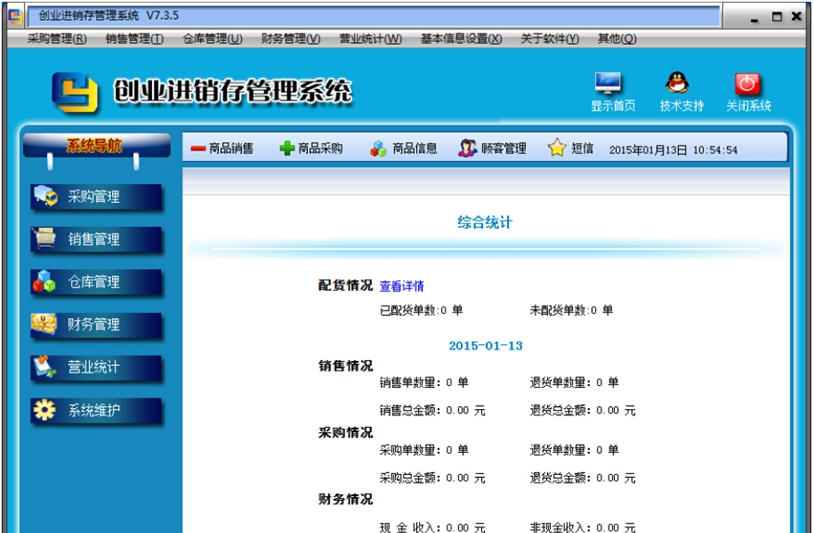Screen dimensions: 814x533
Task: Select 财务管理 in the navigation sidebar
Action: (96, 324)
